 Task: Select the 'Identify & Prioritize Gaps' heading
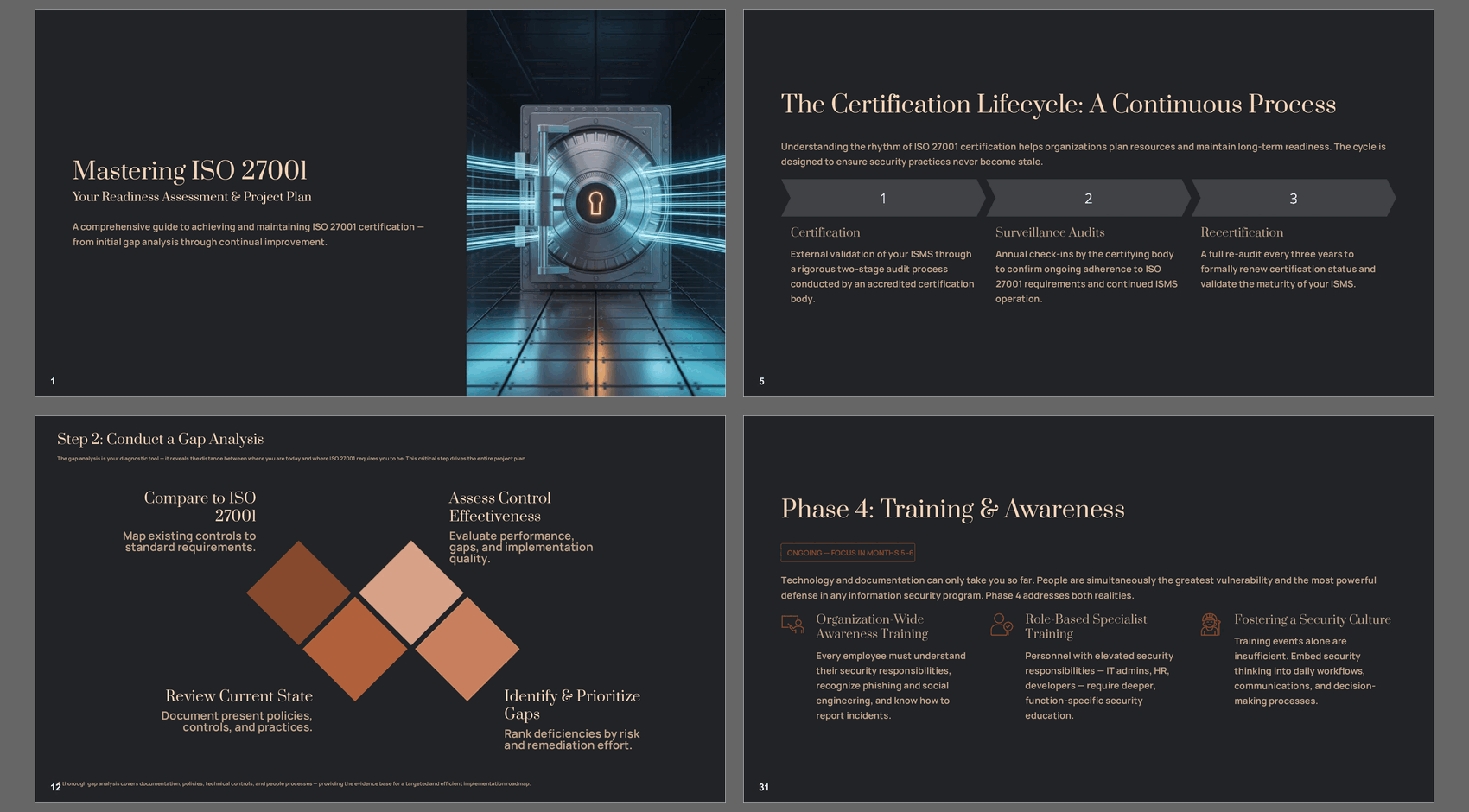click(571, 705)
